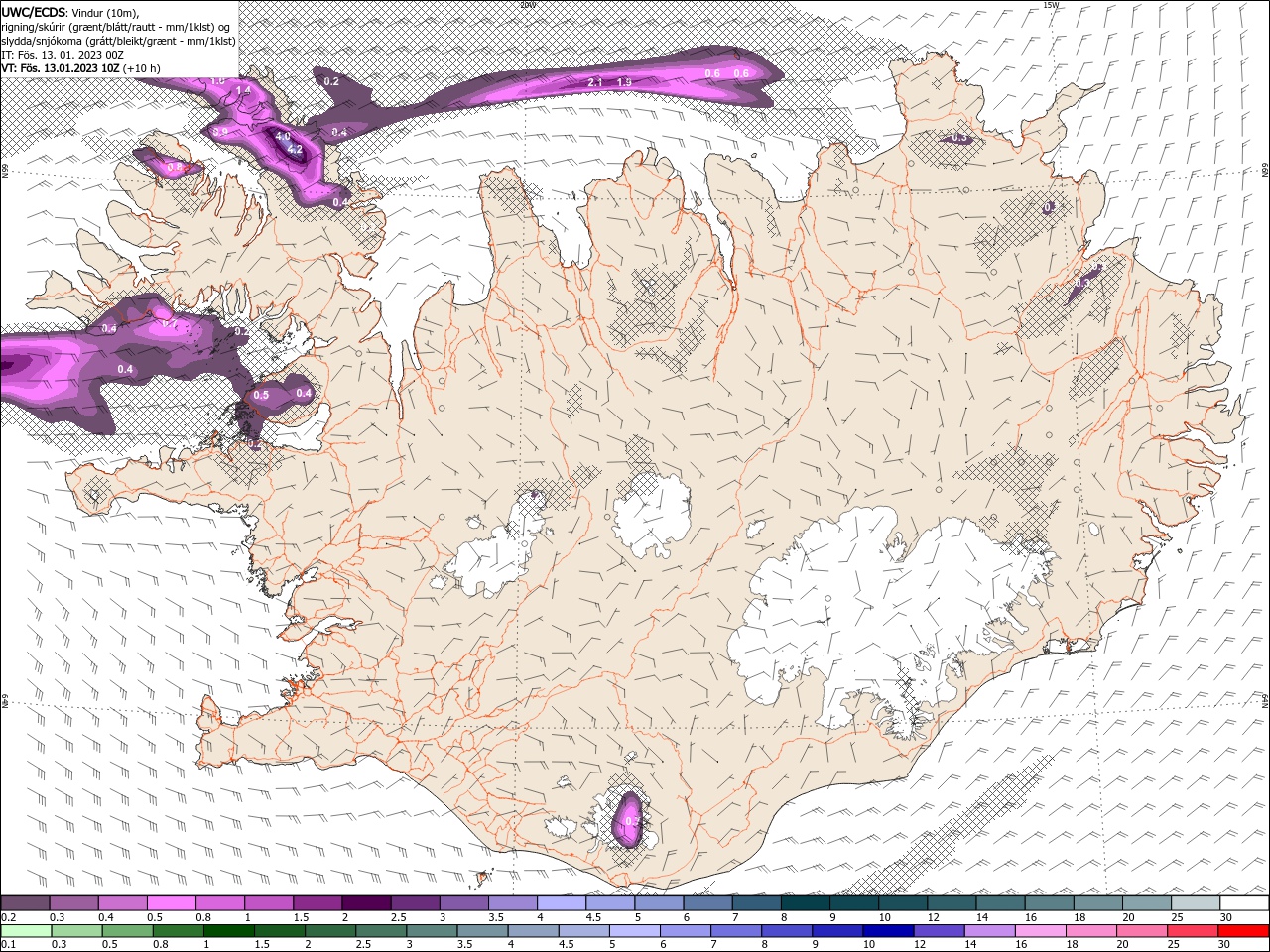Click the white swatch labeled 30
Image resolution: width=1270 pixels, height=952 pixels.
click(x=1244, y=903)
